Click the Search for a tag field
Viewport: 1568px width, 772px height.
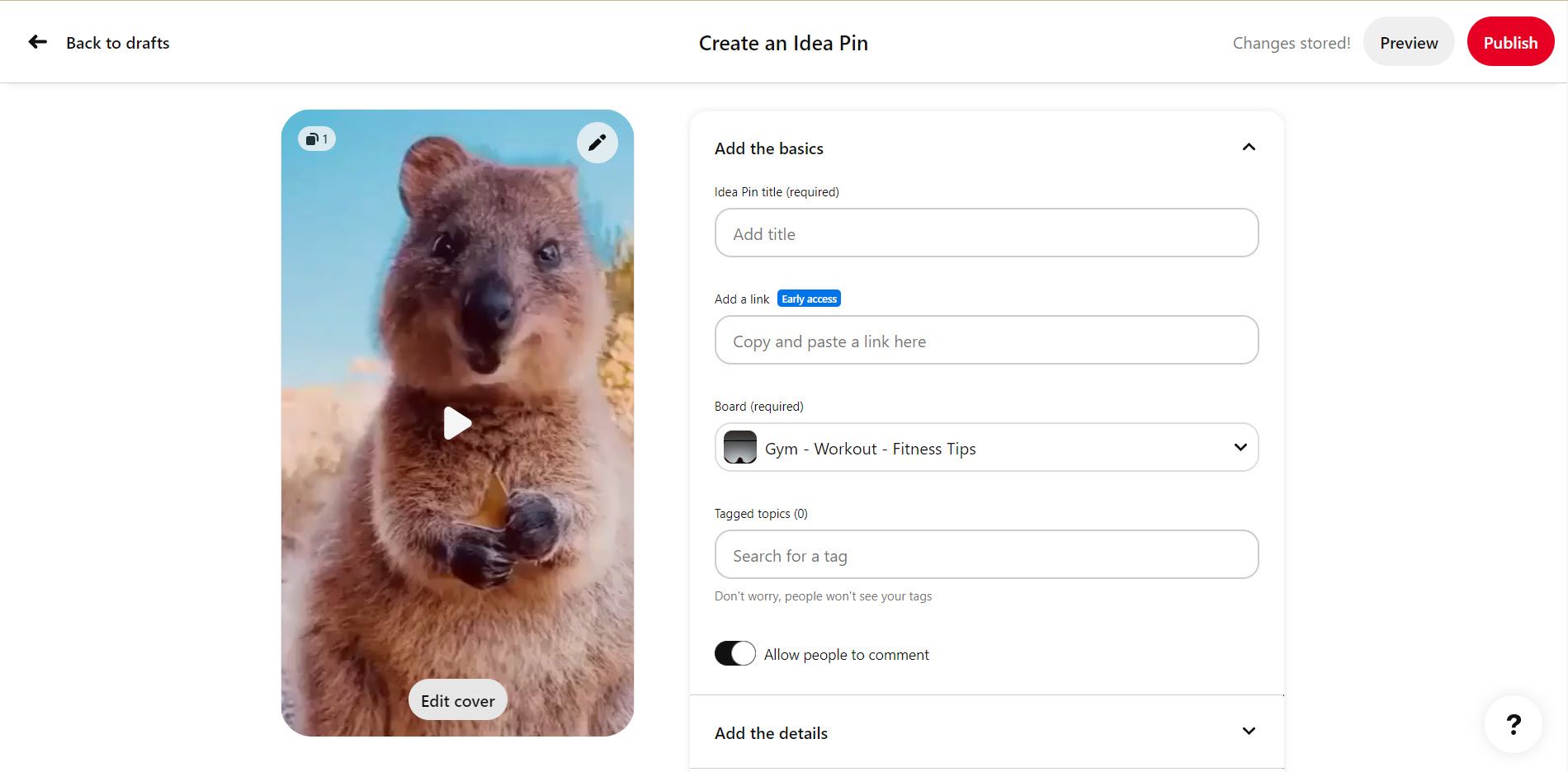(986, 554)
